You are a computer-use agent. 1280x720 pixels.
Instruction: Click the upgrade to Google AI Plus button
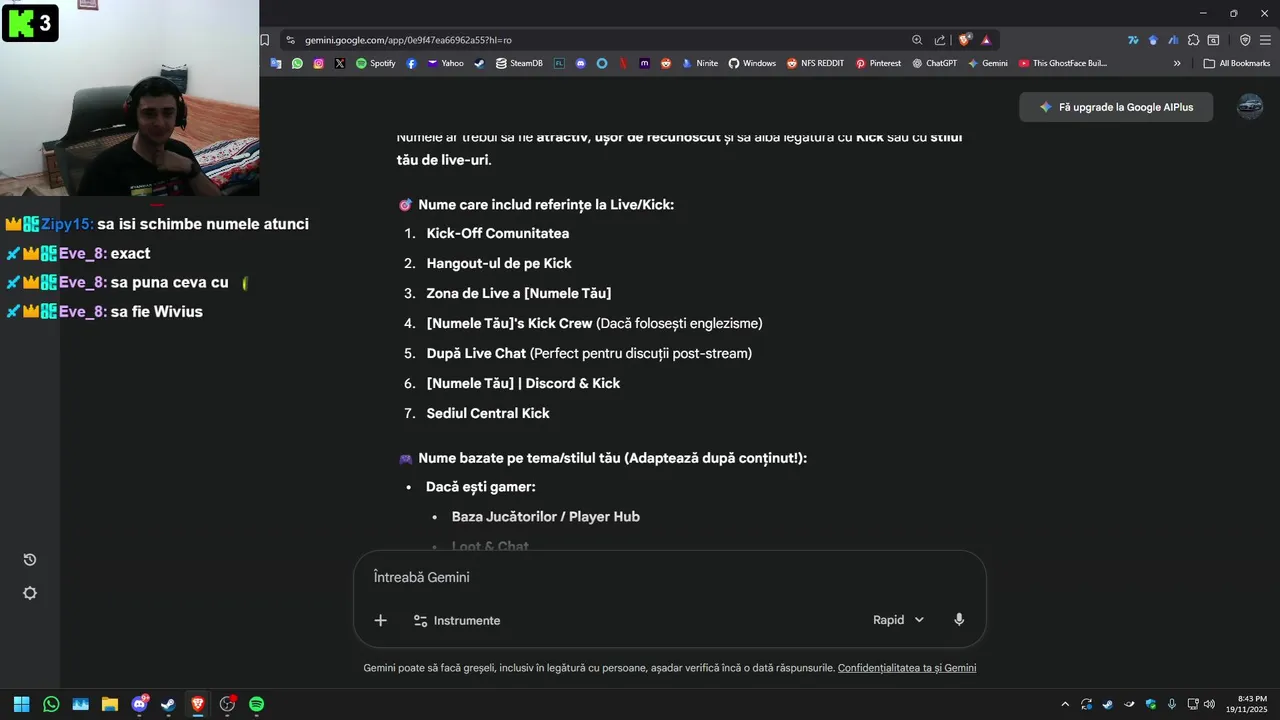click(1116, 107)
